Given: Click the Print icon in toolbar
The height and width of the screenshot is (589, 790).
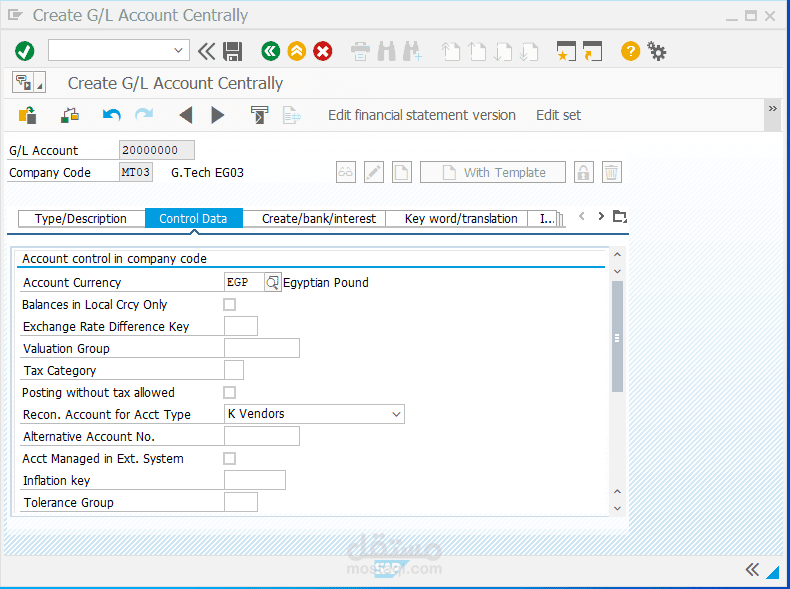Looking at the screenshot, I should click(x=360, y=51).
